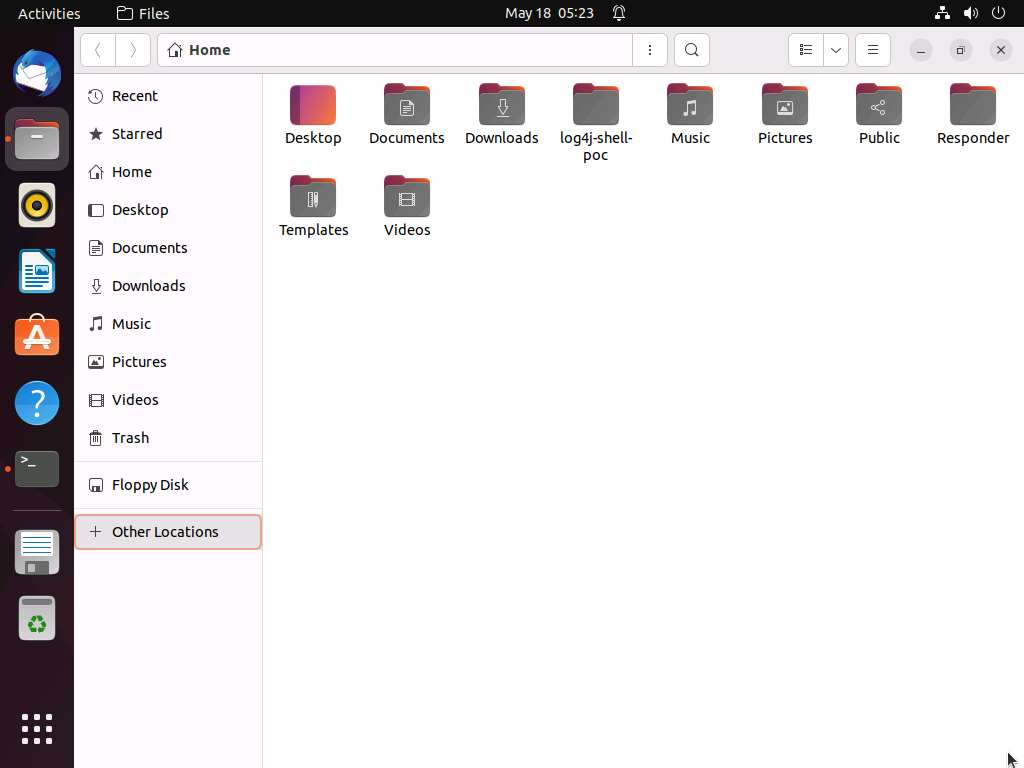Select the Templates folder

click(x=313, y=198)
